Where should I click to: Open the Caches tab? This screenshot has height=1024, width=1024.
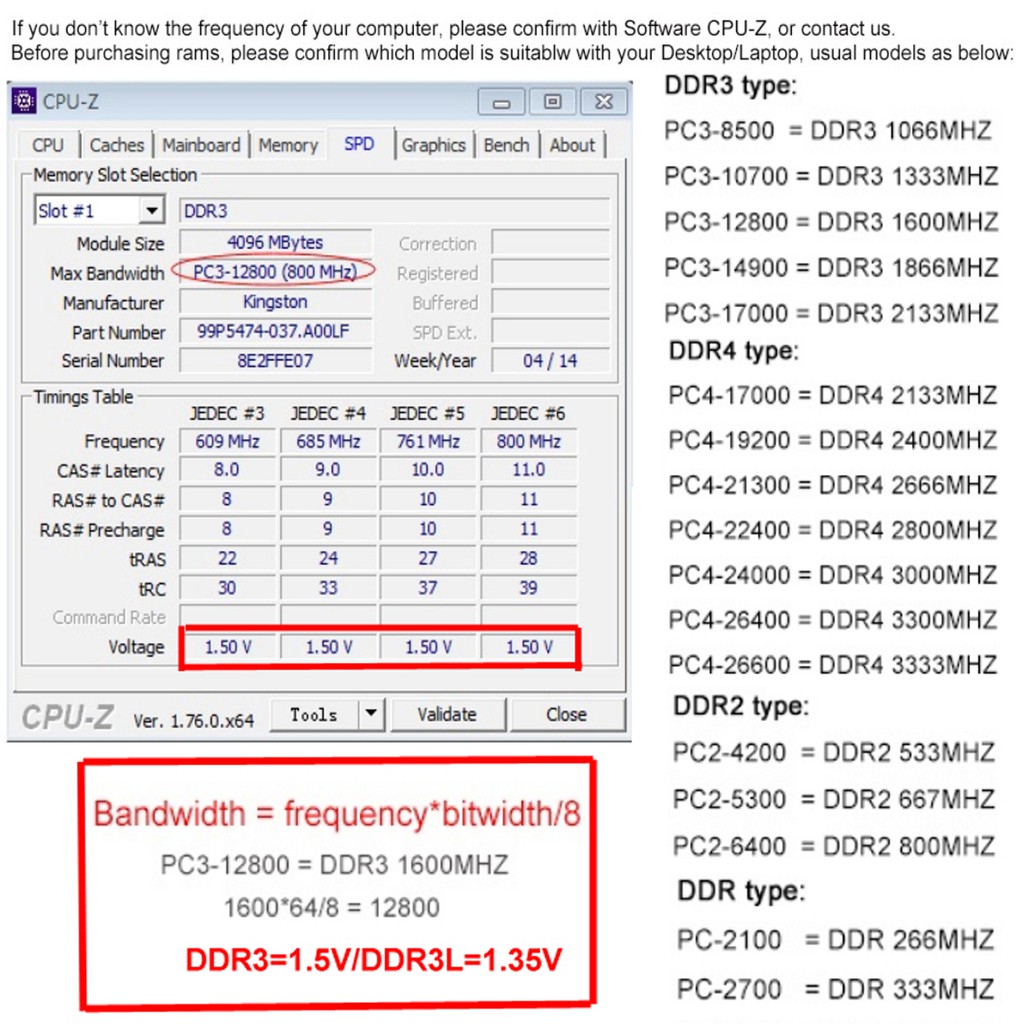pos(116,145)
